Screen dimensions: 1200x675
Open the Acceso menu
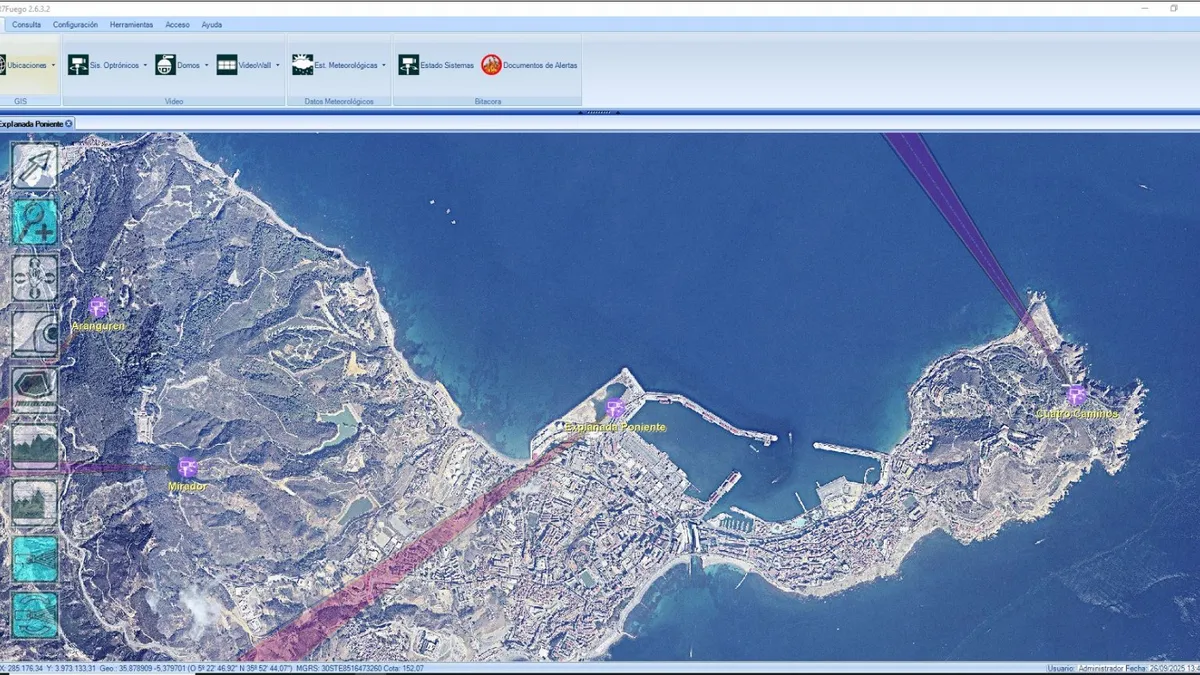177,24
